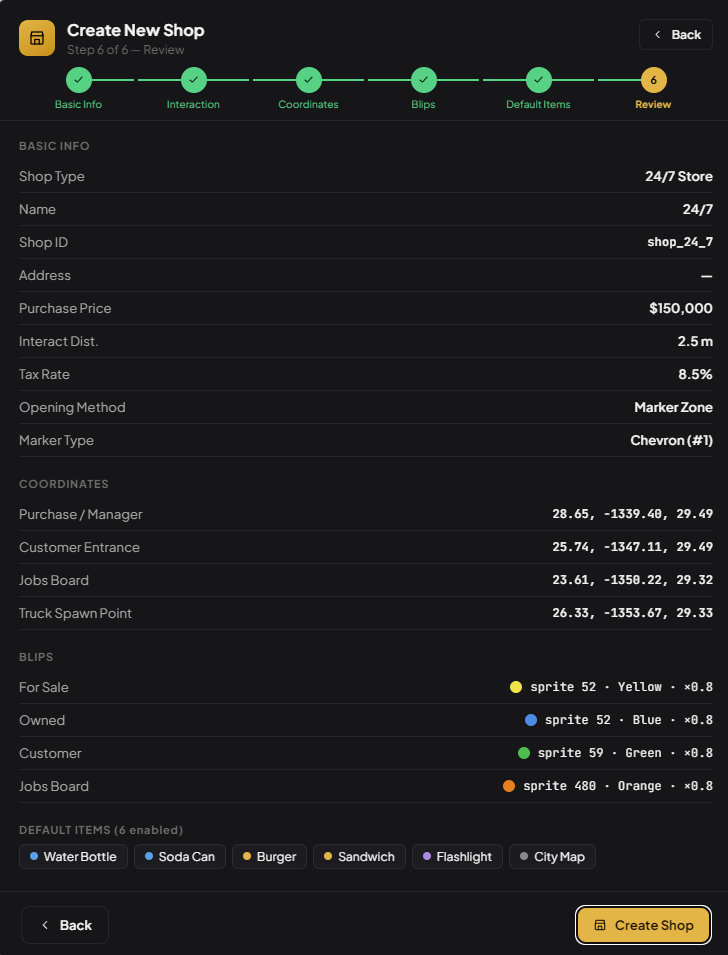
Task: Click the Default Items (6 enabled) heading
Action: (x=101, y=830)
